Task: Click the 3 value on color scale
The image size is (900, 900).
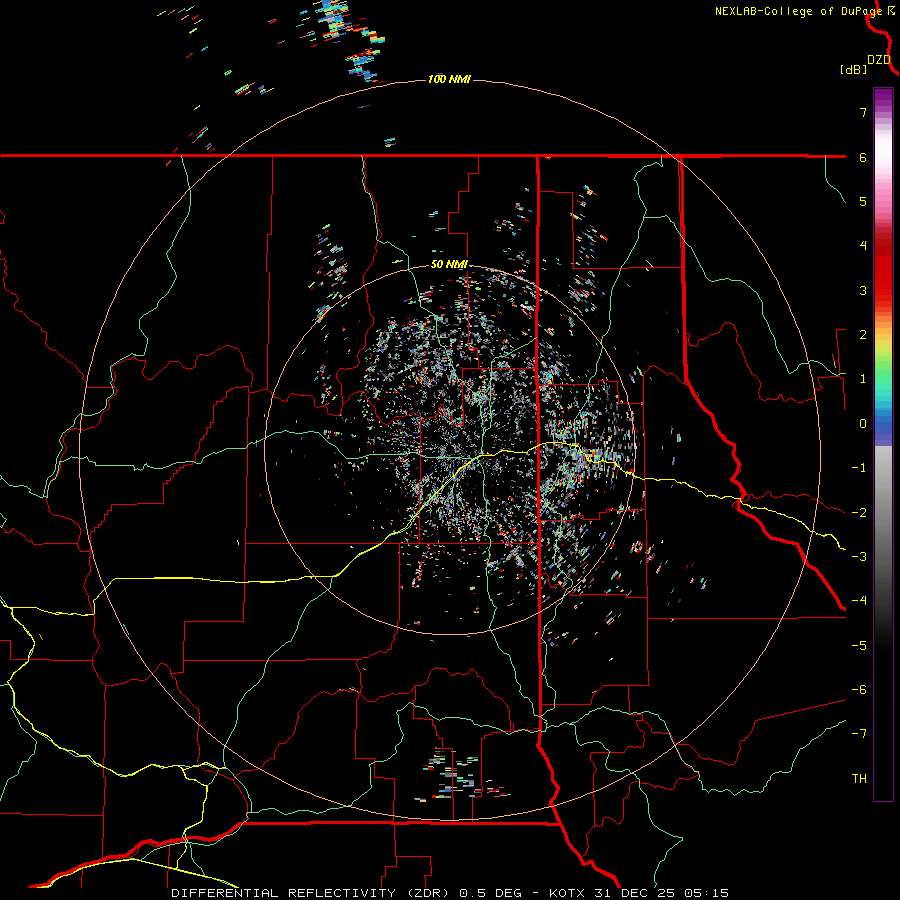Action: pyautogui.click(x=863, y=290)
